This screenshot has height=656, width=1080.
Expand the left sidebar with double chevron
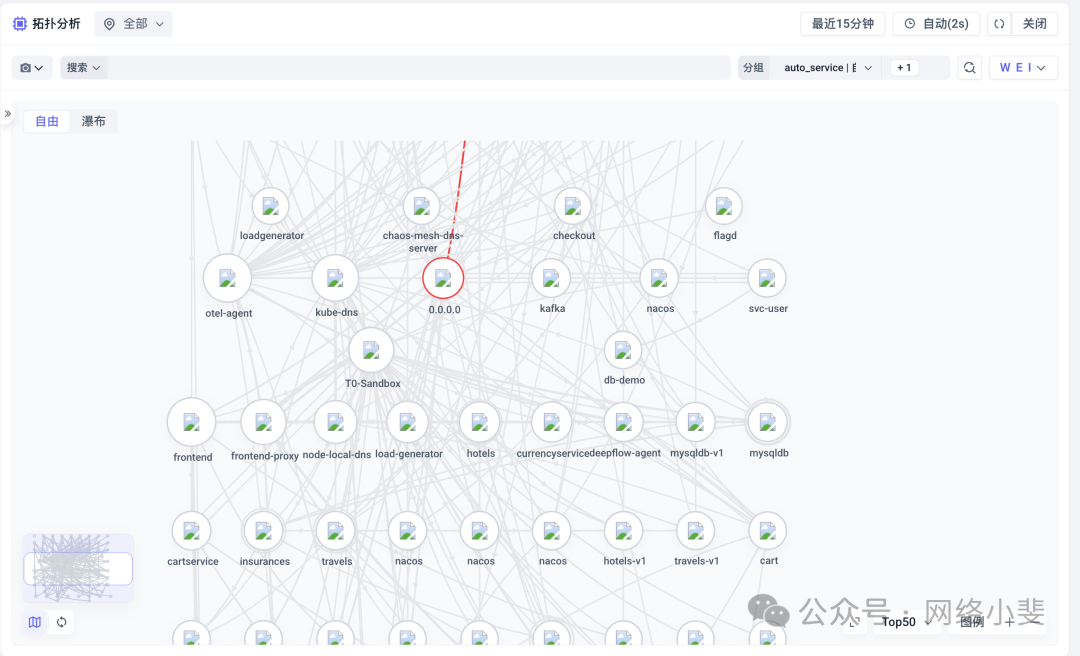8,114
